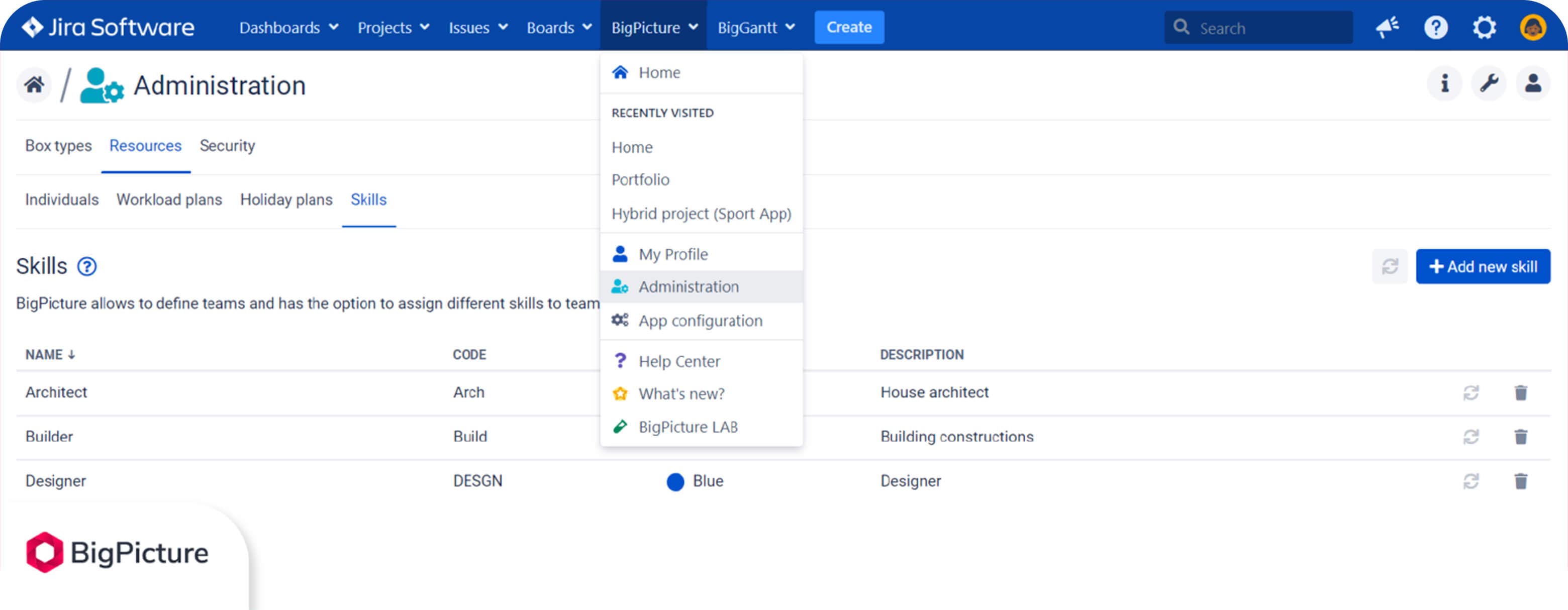
Task: Open Hybrid project (Sport App)
Action: pos(701,214)
